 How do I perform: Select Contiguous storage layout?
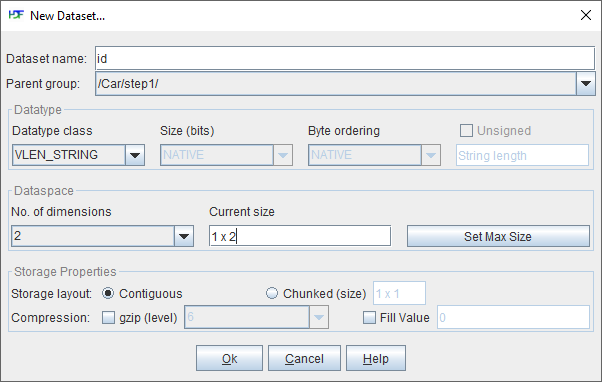point(108,293)
